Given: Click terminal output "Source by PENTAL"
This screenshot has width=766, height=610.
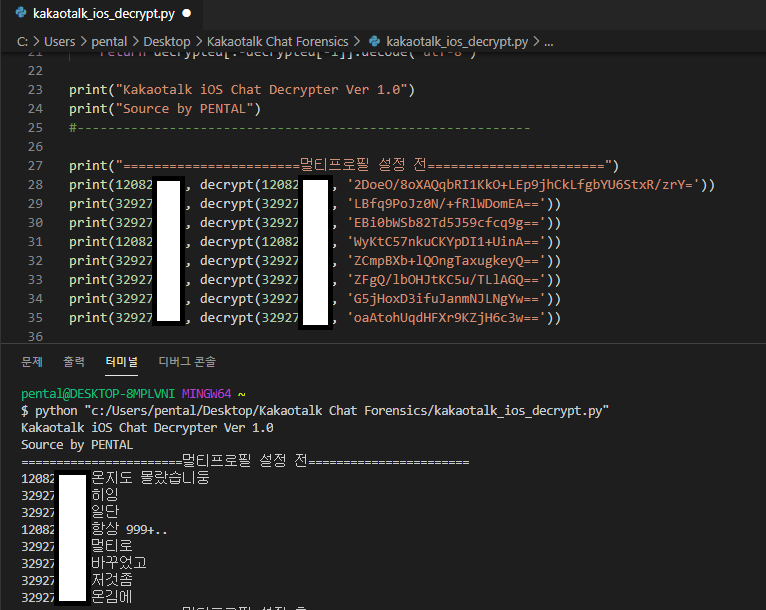Looking at the screenshot, I should [x=77, y=445].
